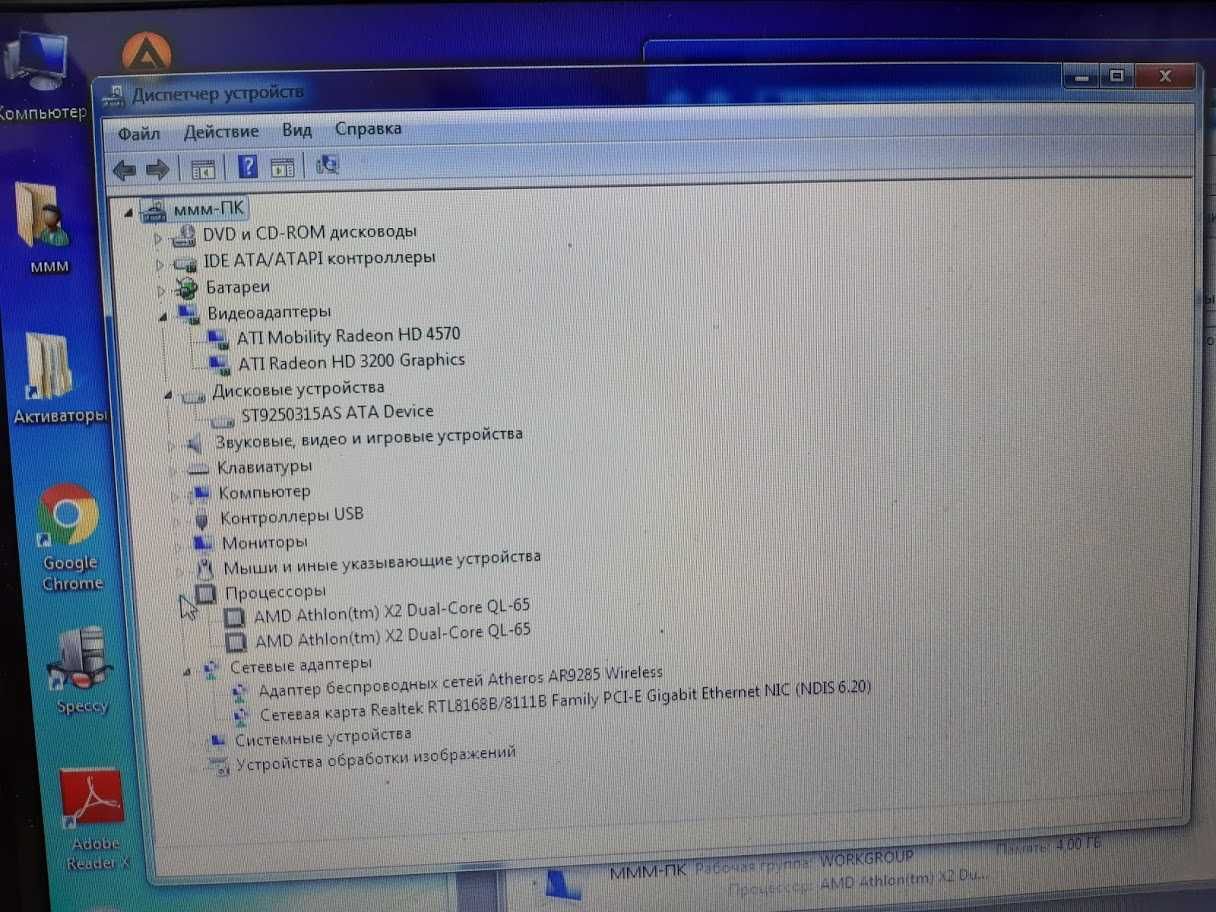Click the show/hide console tree toolbar icon
The image size is (1216, 912).
point(203,168)
